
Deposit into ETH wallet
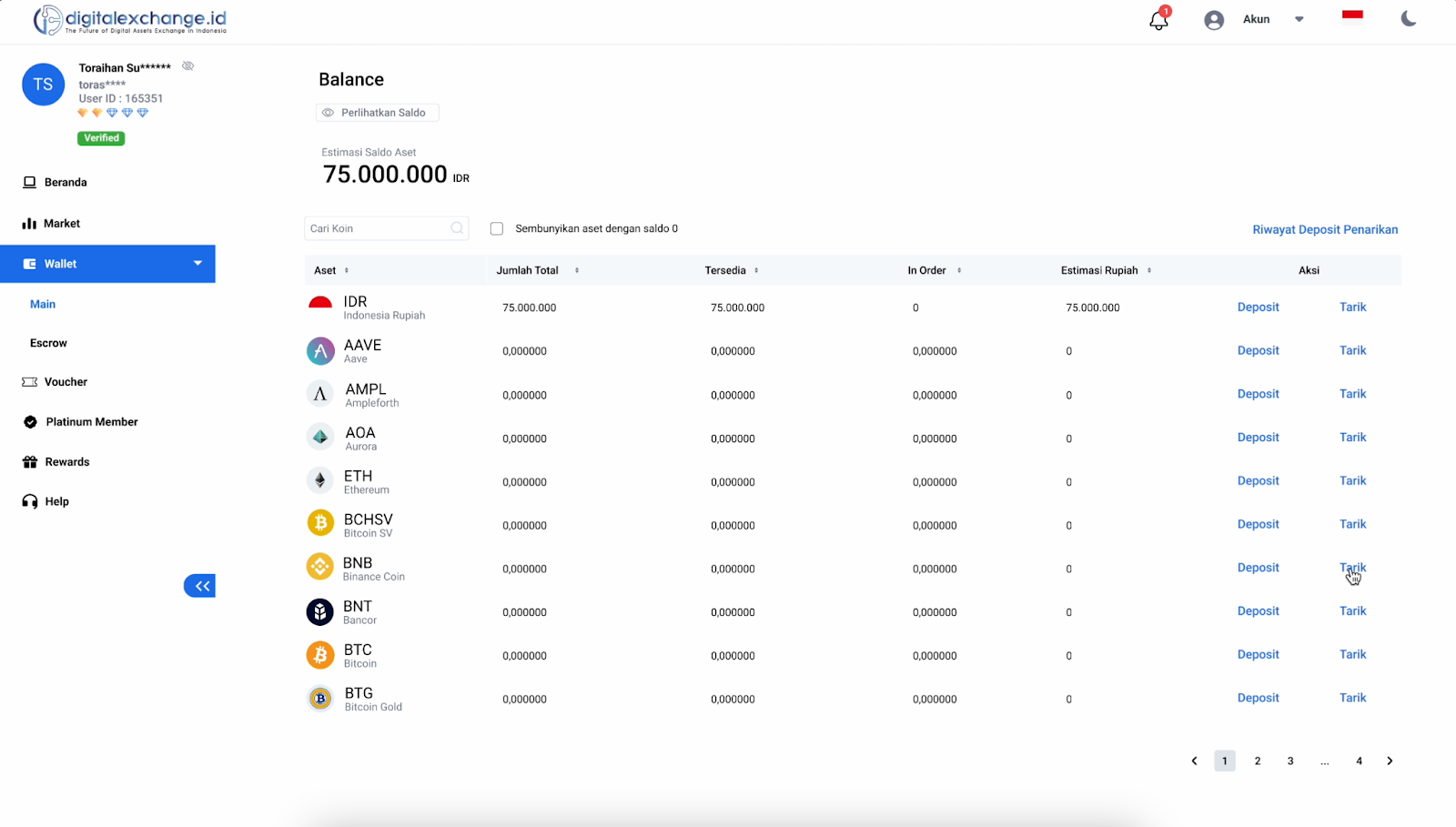point(1259,480)
